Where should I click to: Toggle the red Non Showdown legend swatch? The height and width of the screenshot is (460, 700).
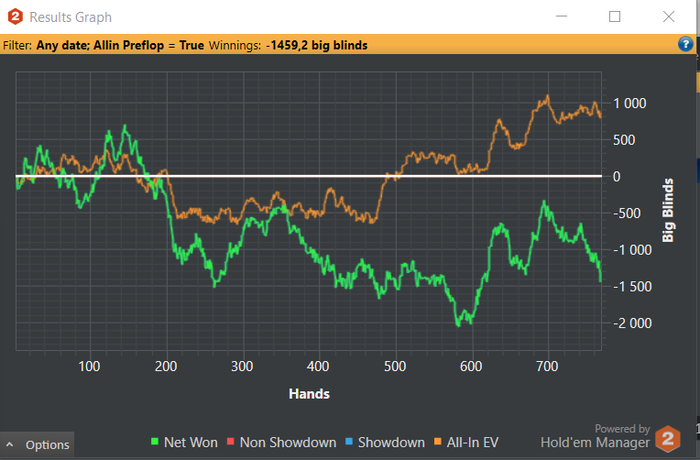[x=230, y=442]
